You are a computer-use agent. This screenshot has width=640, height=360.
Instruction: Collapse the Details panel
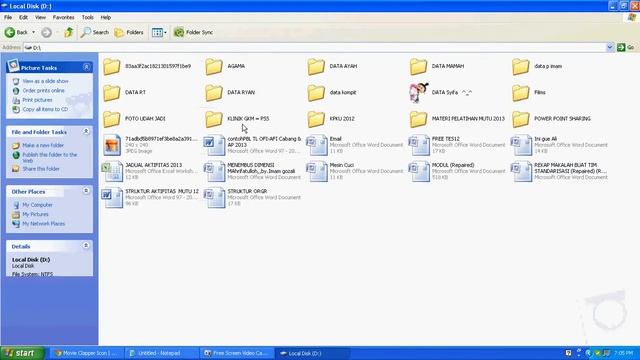point(86,246)
